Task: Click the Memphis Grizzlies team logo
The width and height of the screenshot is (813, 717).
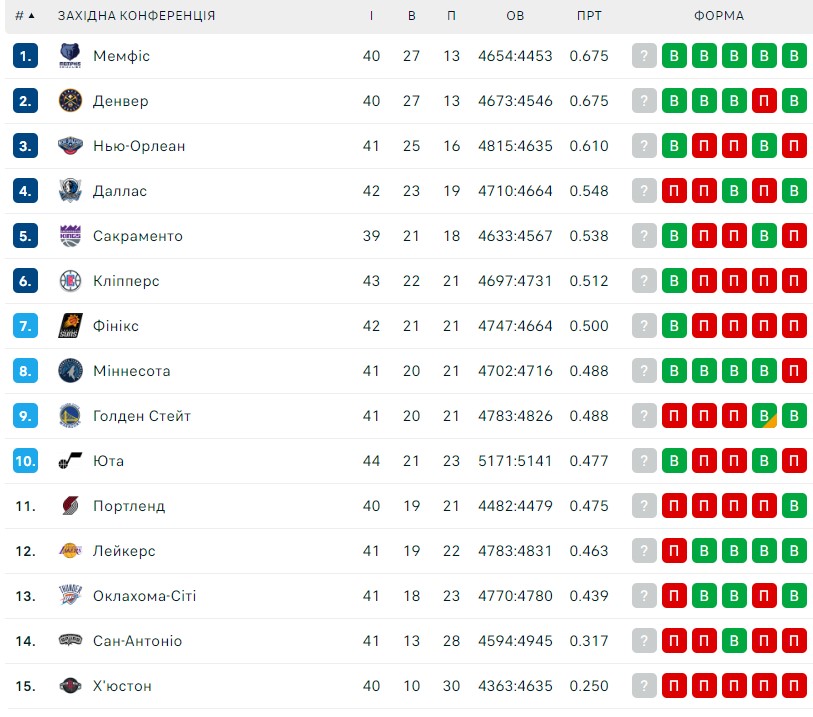Action: [70, 55]
